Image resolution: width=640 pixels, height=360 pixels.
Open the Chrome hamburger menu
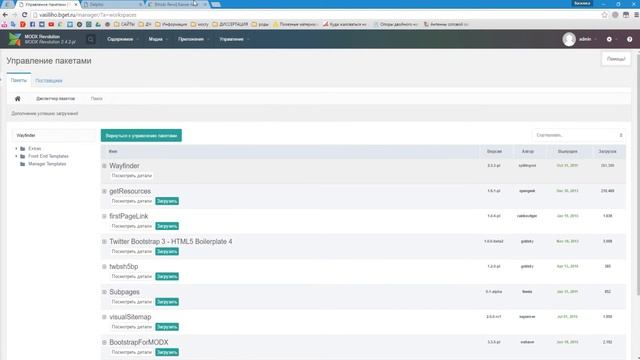point(636,15)
